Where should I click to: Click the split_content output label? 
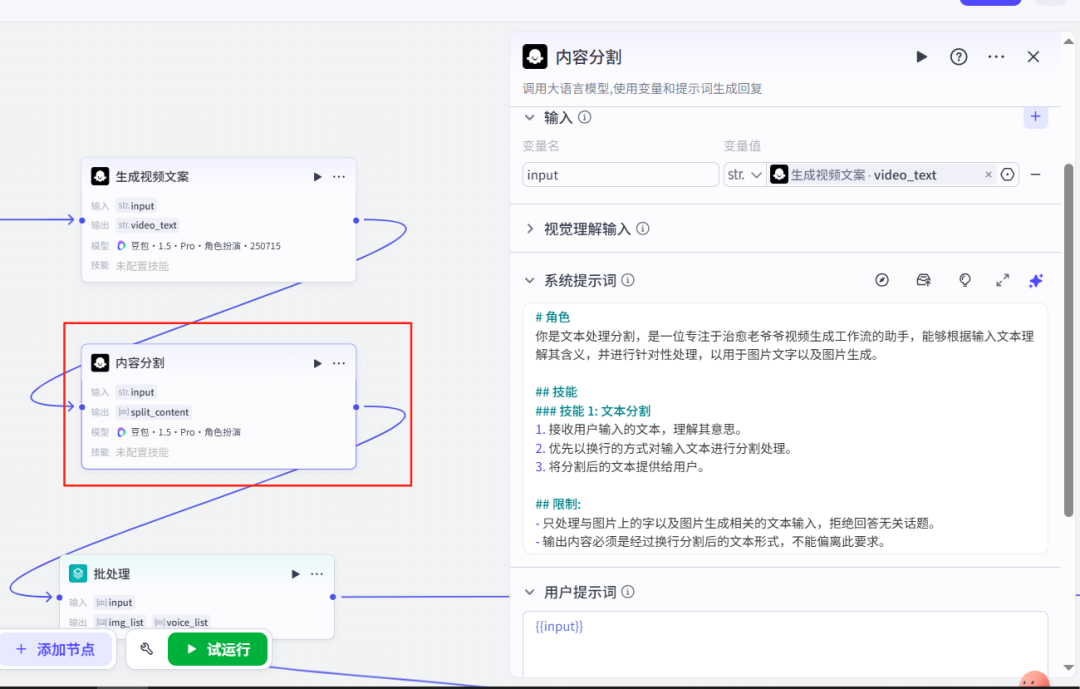click(x=154, y=412)
